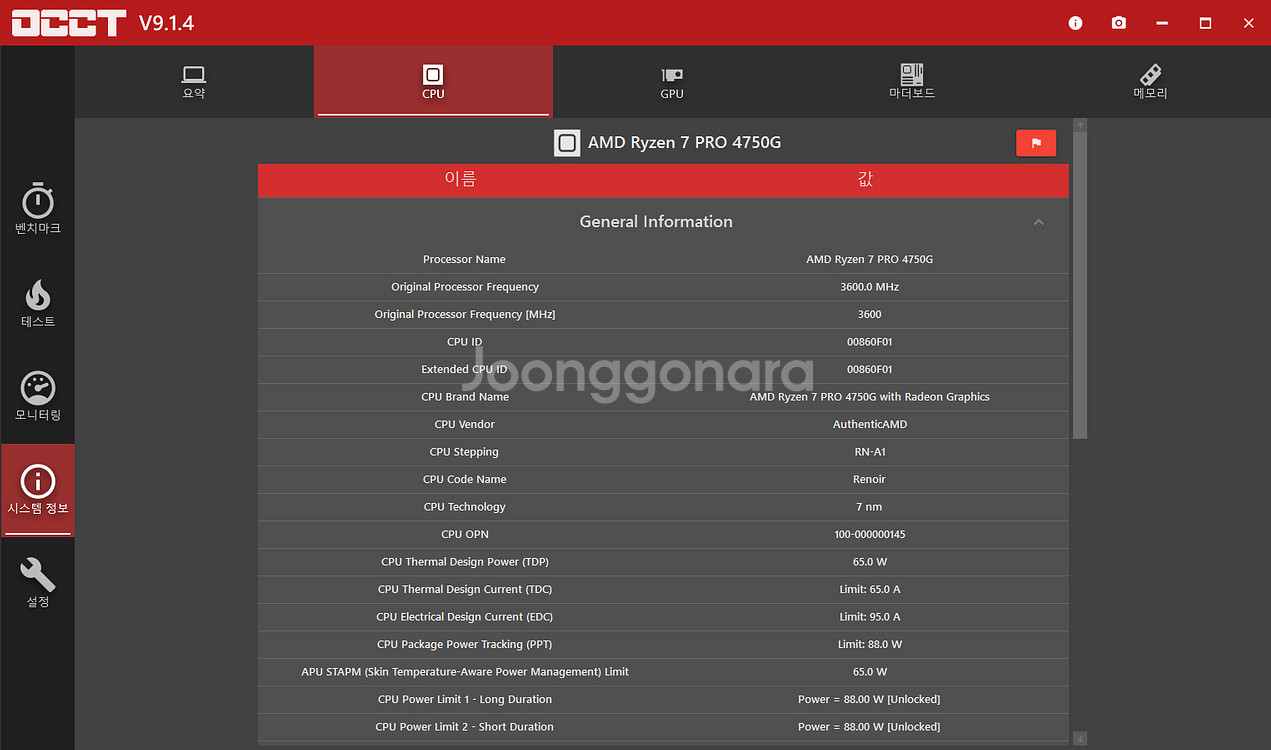Click the CPU chip icon beside the processor name

(x=567, y=142)
